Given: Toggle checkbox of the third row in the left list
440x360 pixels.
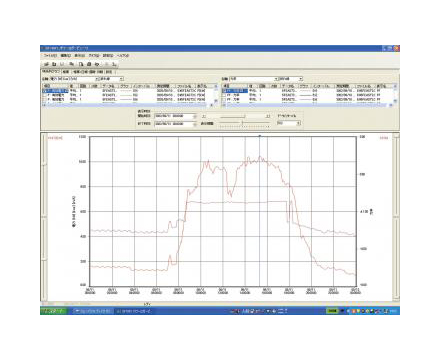Looking at the screenshot, I should tap(44, 99).
